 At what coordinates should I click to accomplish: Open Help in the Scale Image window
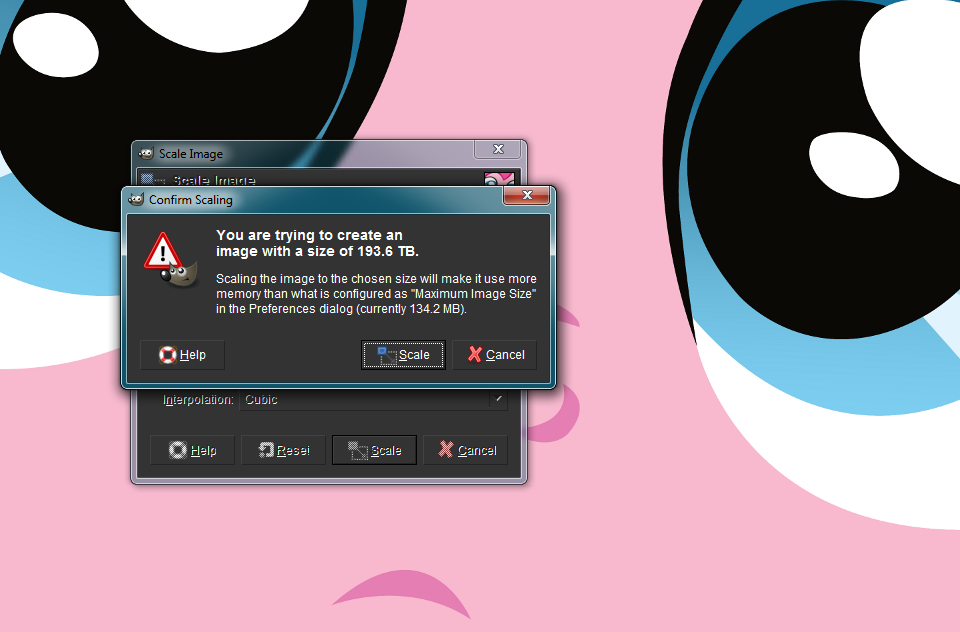(192, 451)
